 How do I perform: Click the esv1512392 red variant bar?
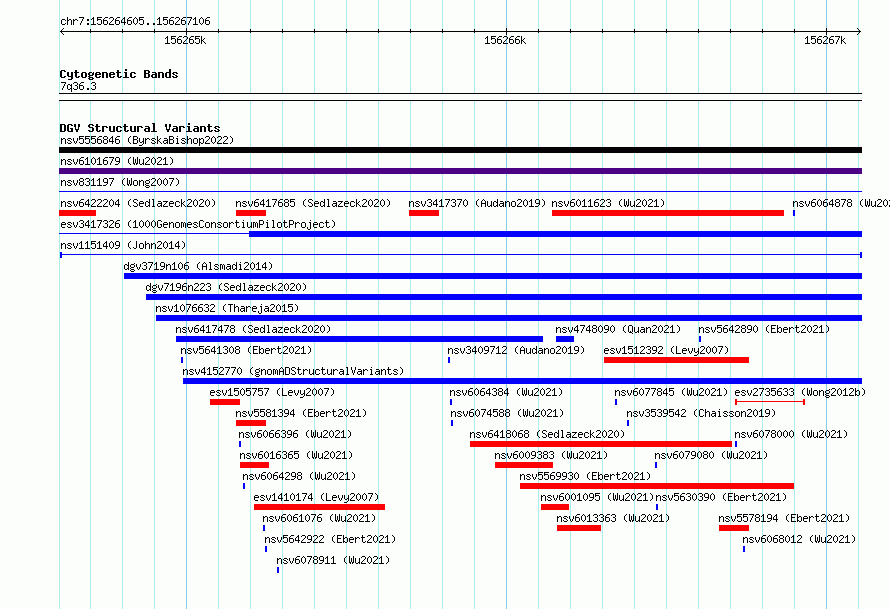click(x=677, y=360)
